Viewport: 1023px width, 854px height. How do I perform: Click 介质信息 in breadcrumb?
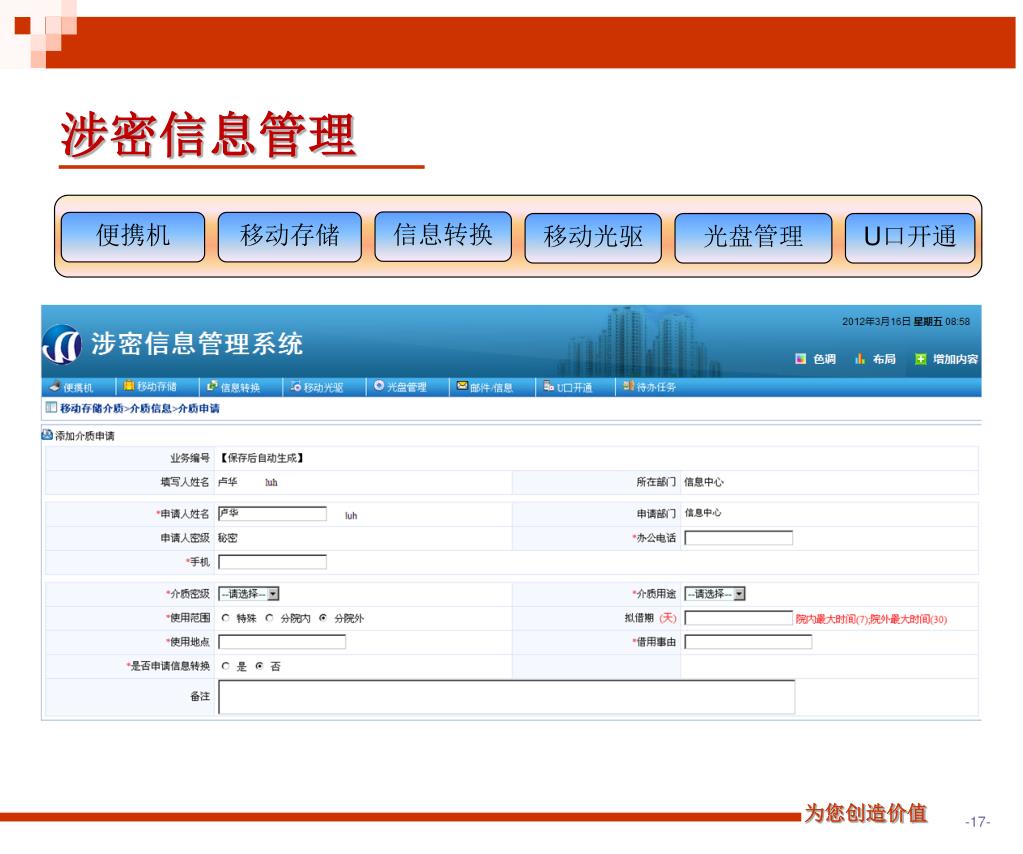coord(151,408)
